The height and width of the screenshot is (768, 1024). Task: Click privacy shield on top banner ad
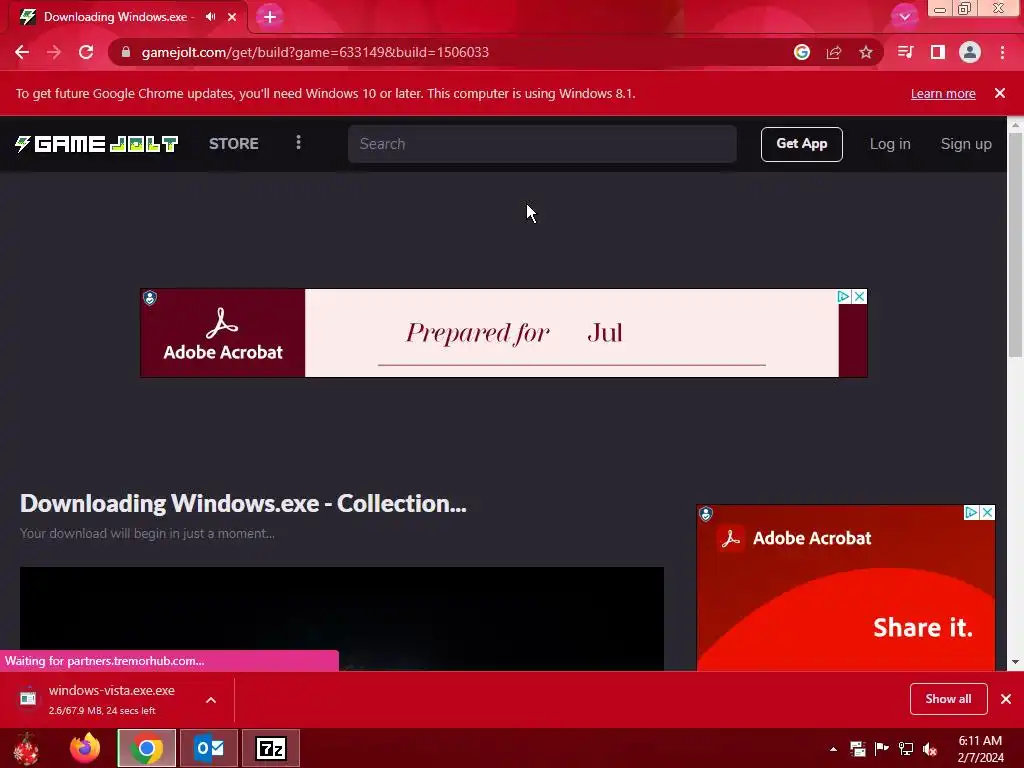(x=150, y=298)
